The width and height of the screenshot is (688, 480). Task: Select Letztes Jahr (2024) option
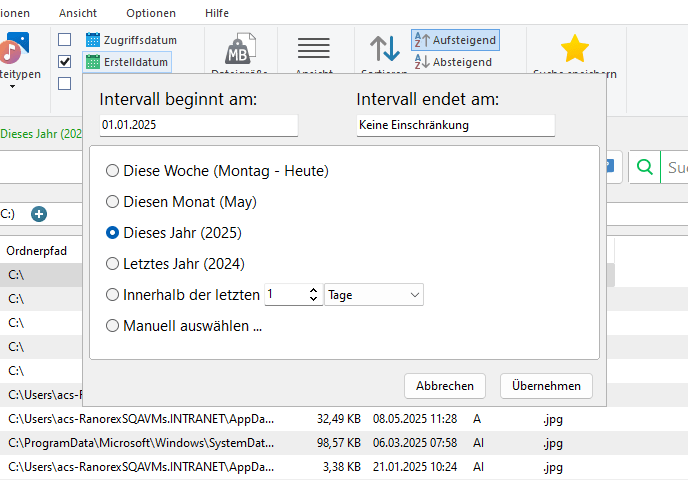click(176, 264)
